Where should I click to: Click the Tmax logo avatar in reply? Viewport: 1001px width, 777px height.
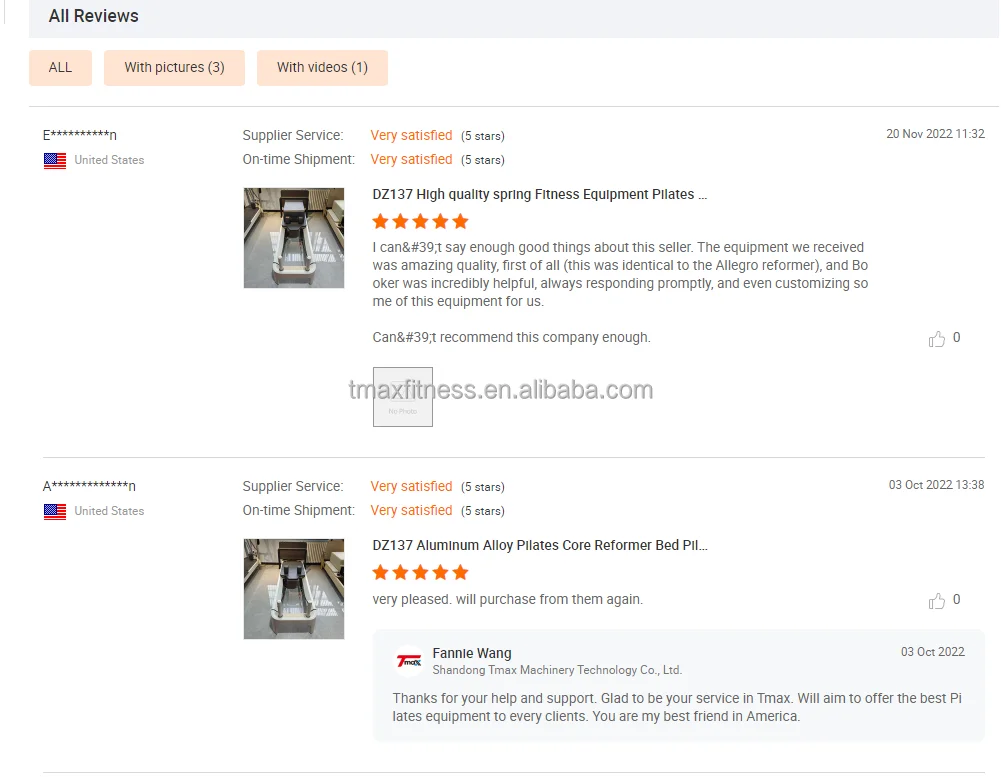point(409,661)
